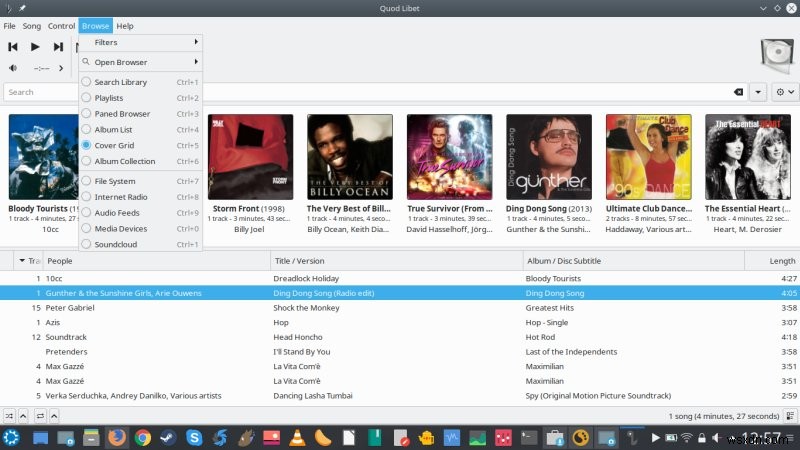Image resolution: width=800 pixels, height=450 pixels.
Task: Play the current song
Action: [35, 47]
